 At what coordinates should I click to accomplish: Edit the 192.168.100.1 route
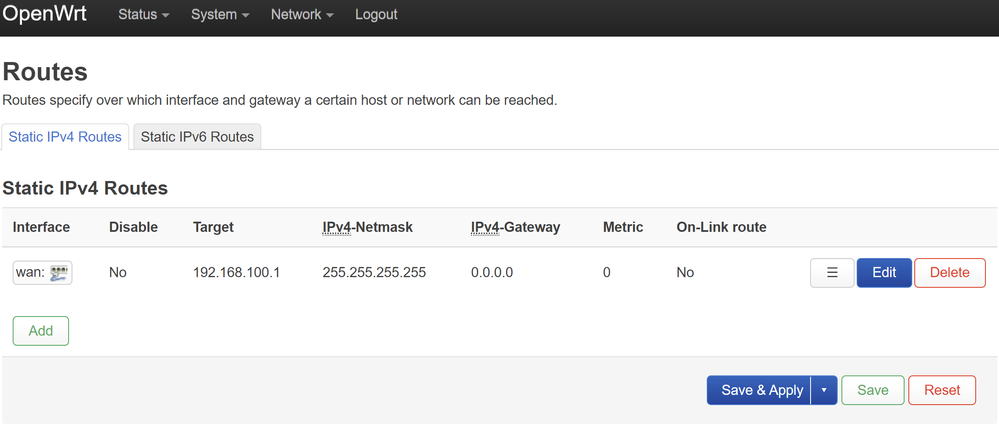pos(884,272)
